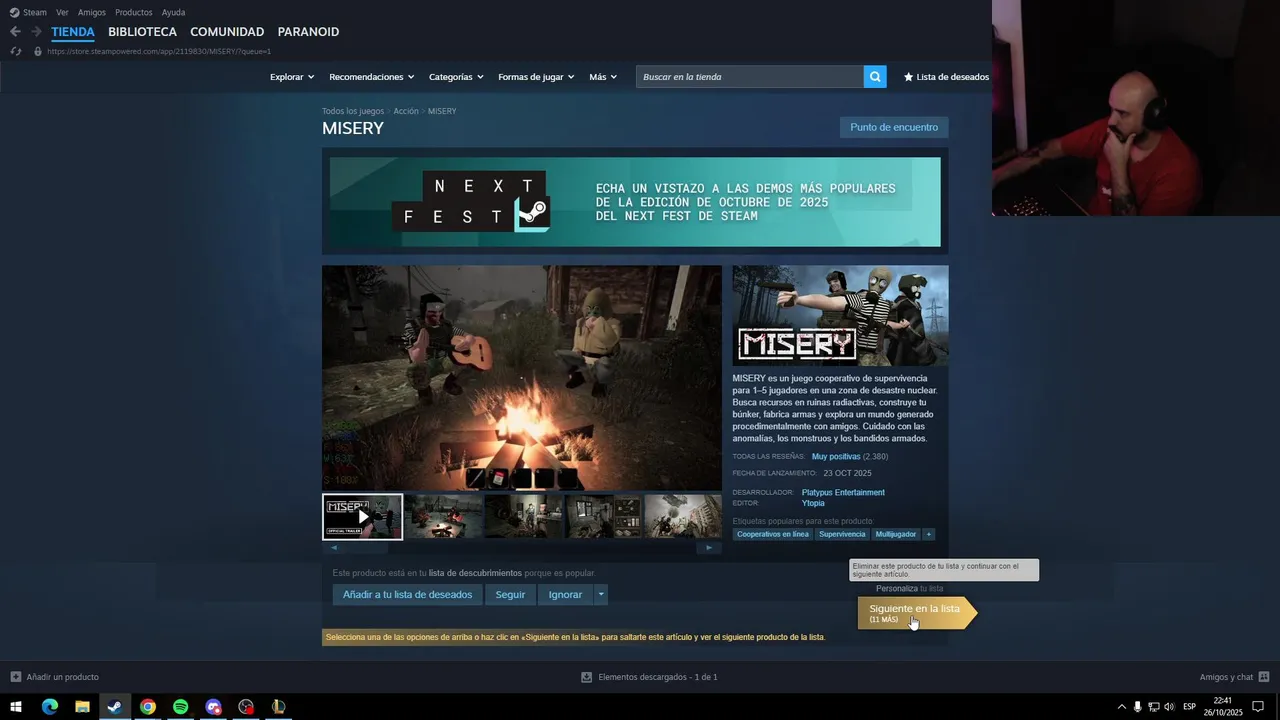The width and height of the screenshot is (1280, 720).
Task: Open the Amigos menu
Action: coord(92,12)
